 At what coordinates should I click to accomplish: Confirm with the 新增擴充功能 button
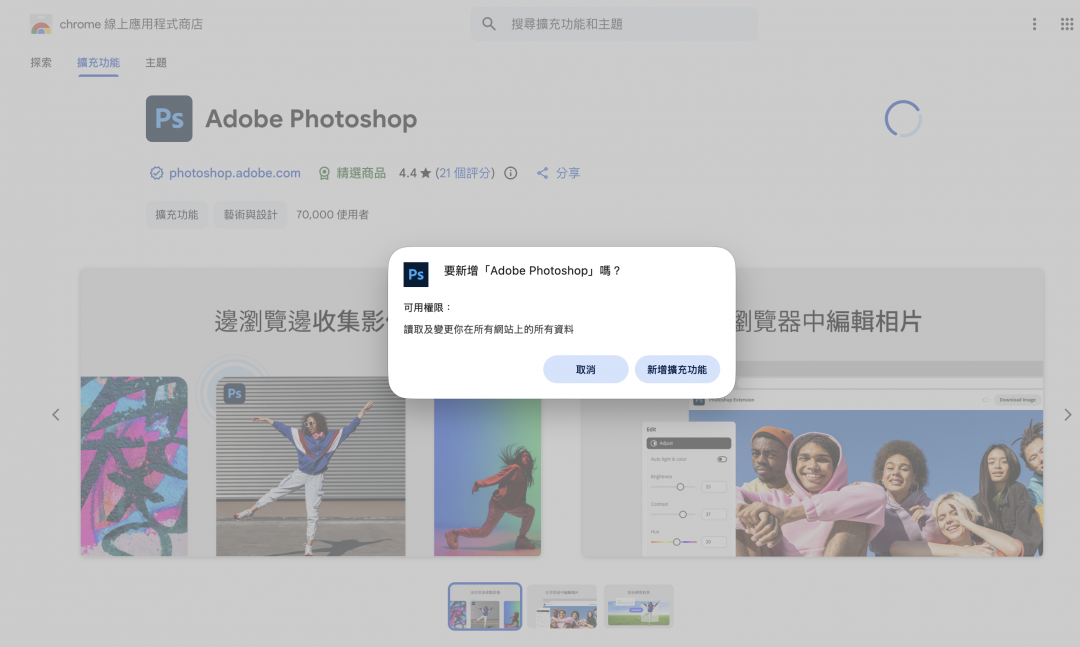pos(677,370)
